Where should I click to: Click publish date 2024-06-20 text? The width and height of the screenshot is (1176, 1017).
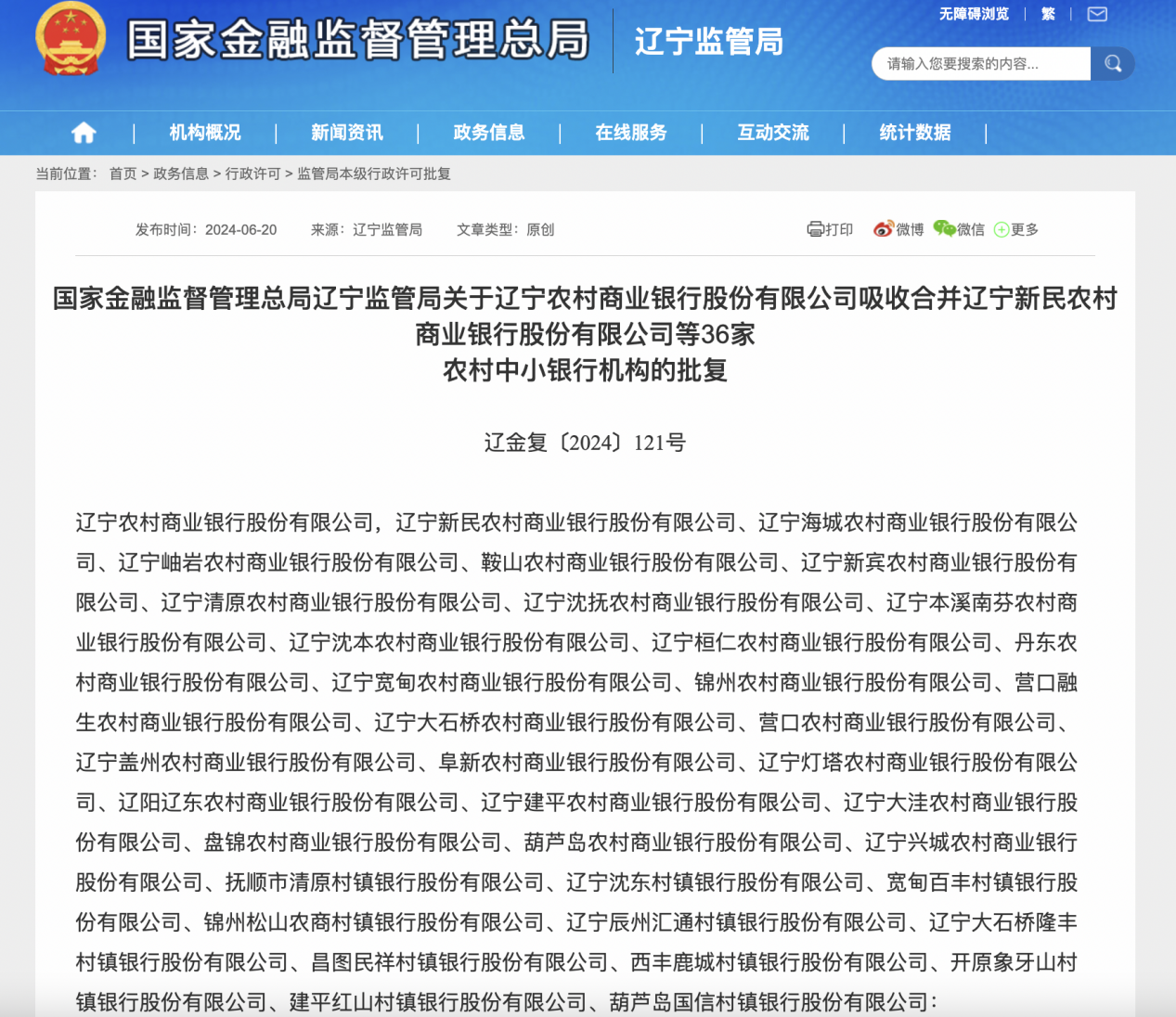[x=241, y=229]
